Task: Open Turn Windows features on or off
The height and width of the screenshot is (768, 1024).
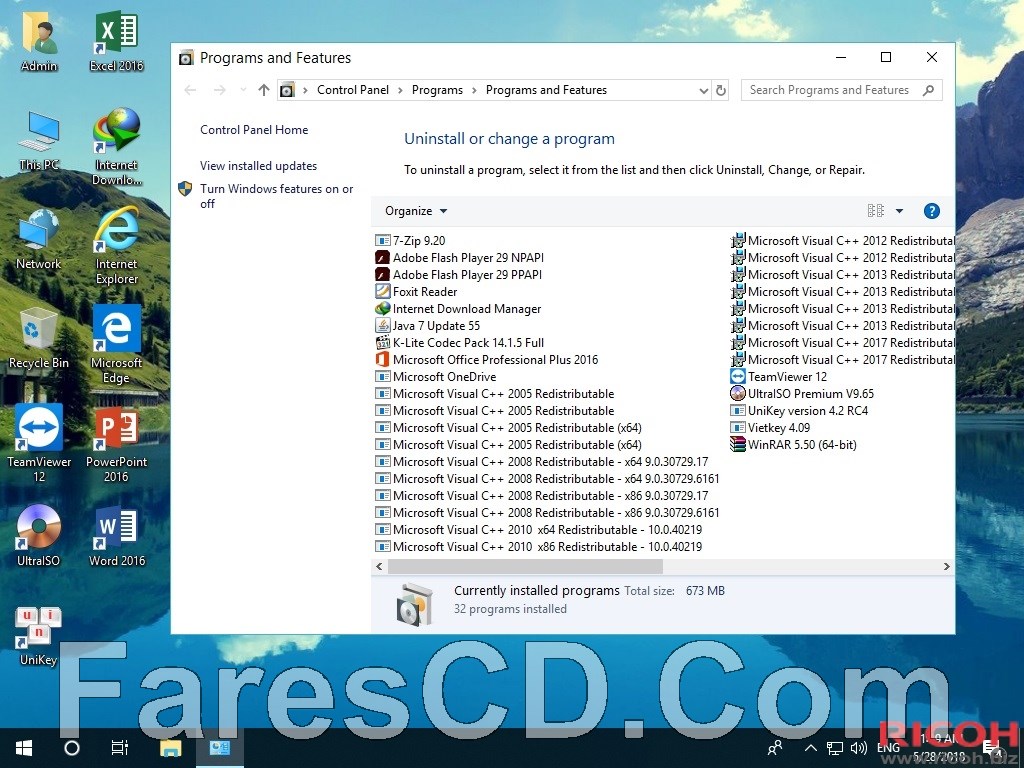Action: click(x=277, y=196)
